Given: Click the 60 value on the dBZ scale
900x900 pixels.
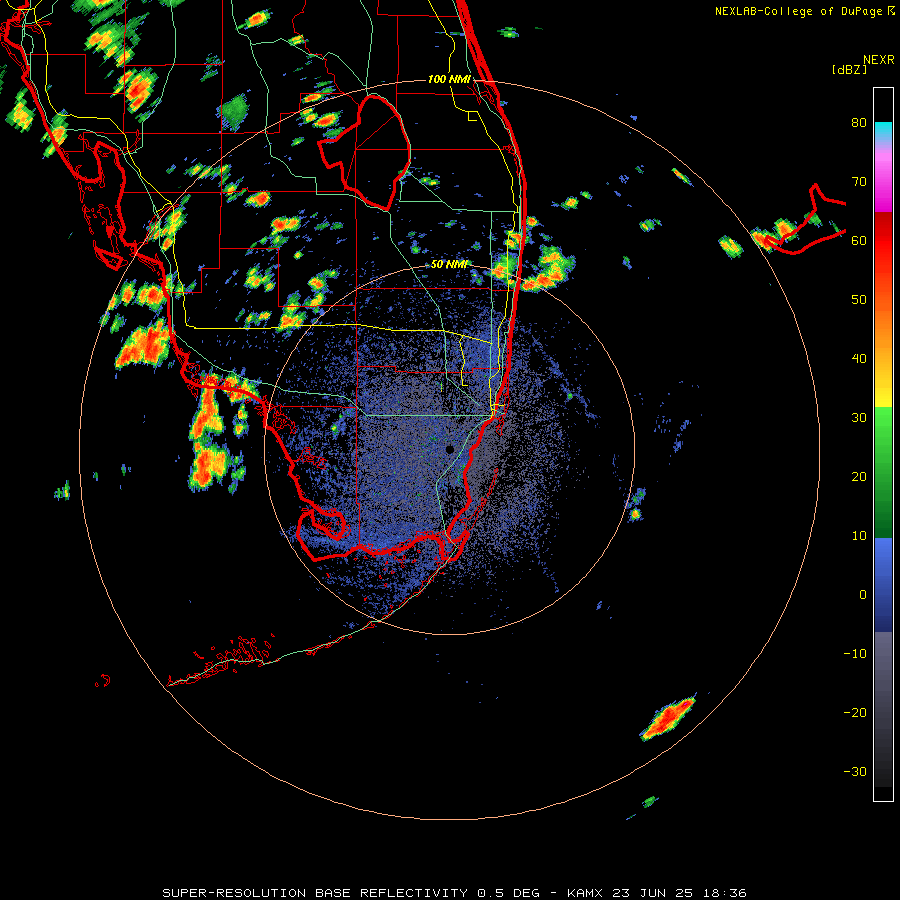Looking at the screenshot, I should [859, 241].
